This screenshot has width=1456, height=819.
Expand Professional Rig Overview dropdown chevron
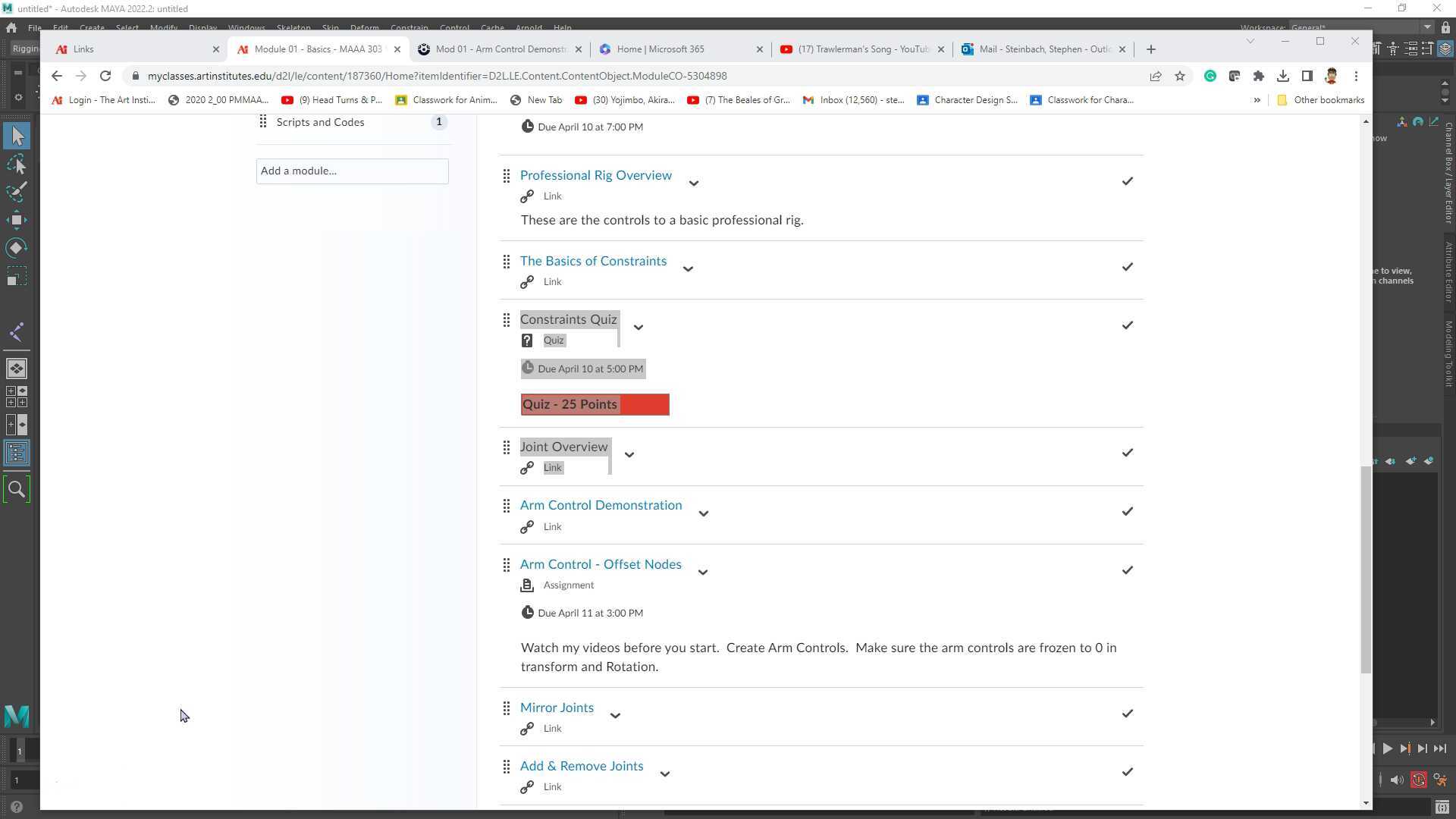point(693,184)
